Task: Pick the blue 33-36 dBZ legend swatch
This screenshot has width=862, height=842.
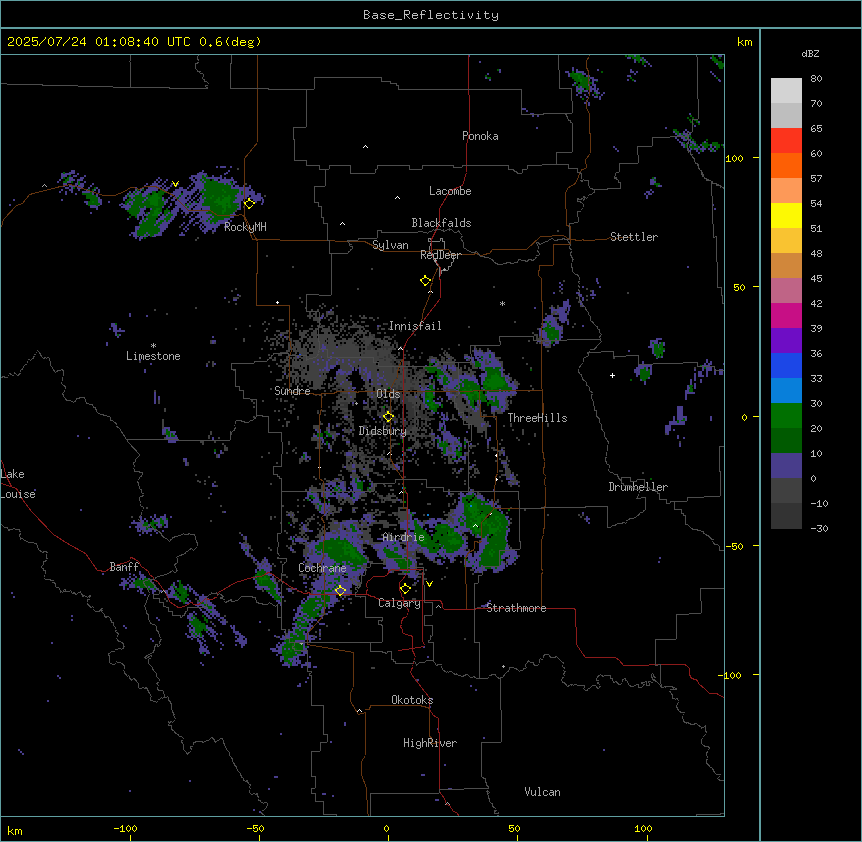Action: click(x=786, y=365)
